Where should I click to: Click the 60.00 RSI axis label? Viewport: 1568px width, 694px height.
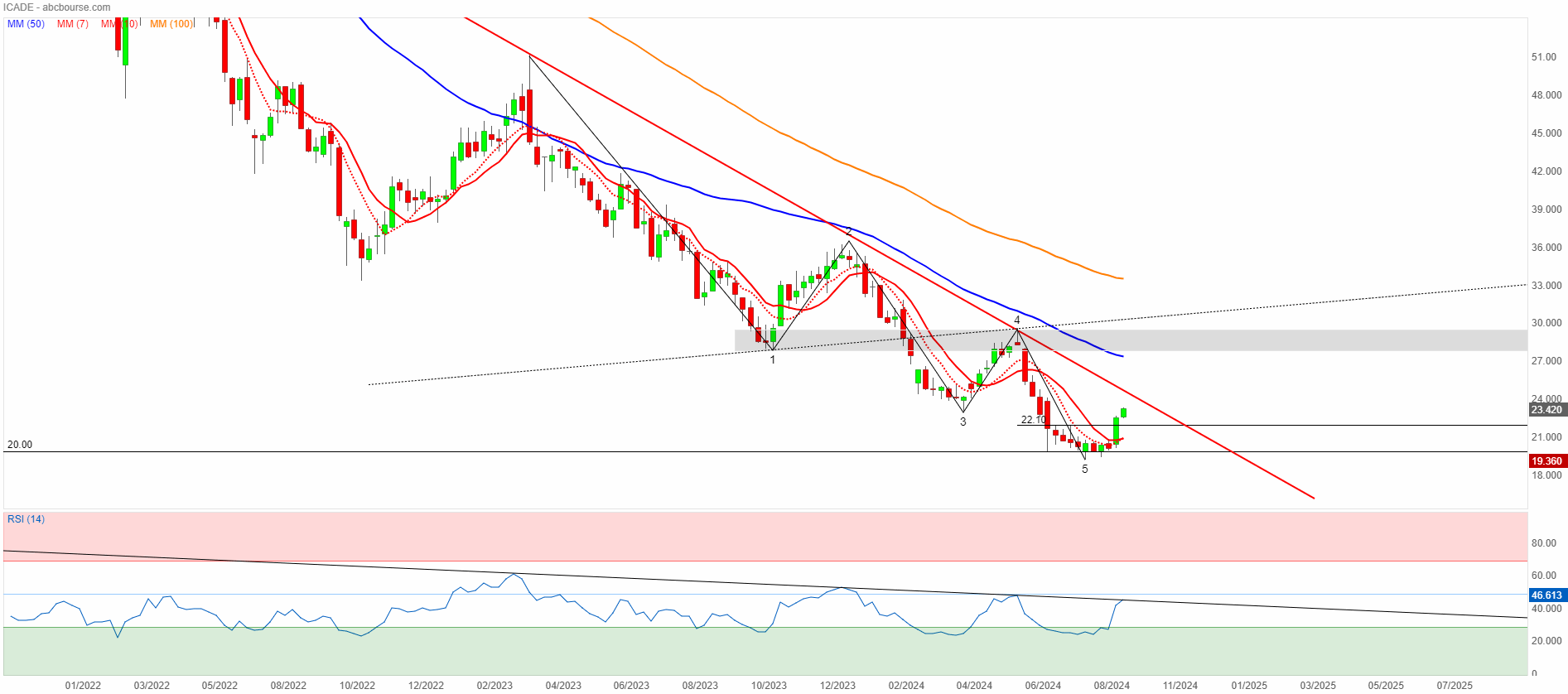[1544, 576]
